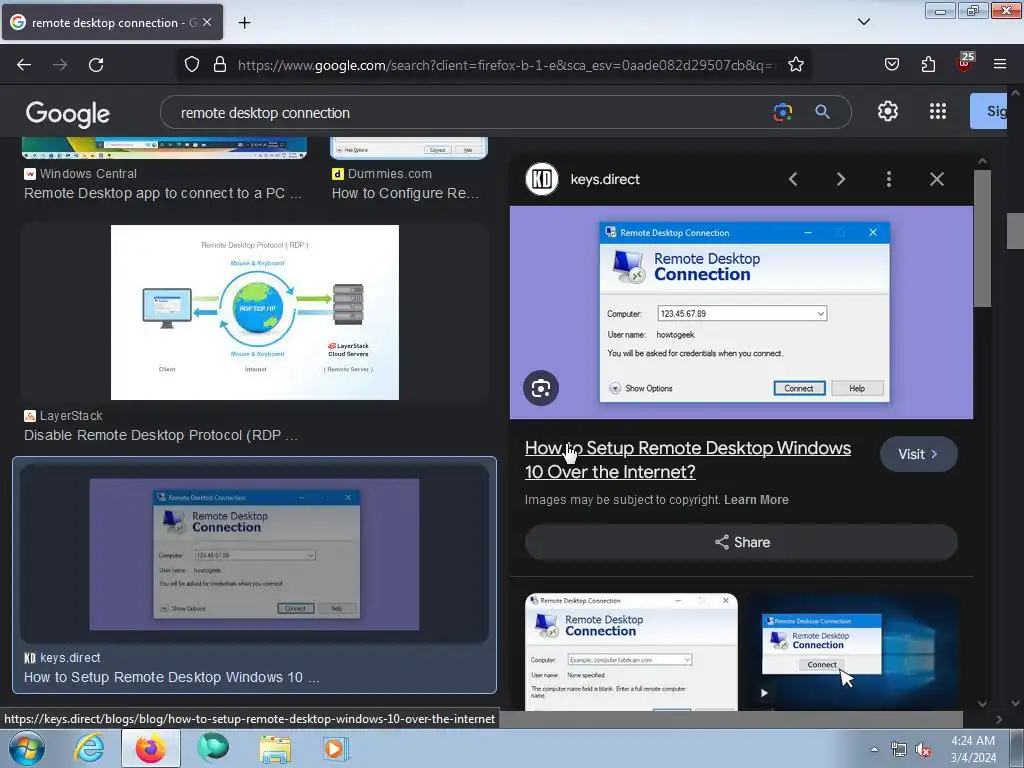Close the remote desktop connection tab
This screenshot has height=768, width=1024.
207,22
